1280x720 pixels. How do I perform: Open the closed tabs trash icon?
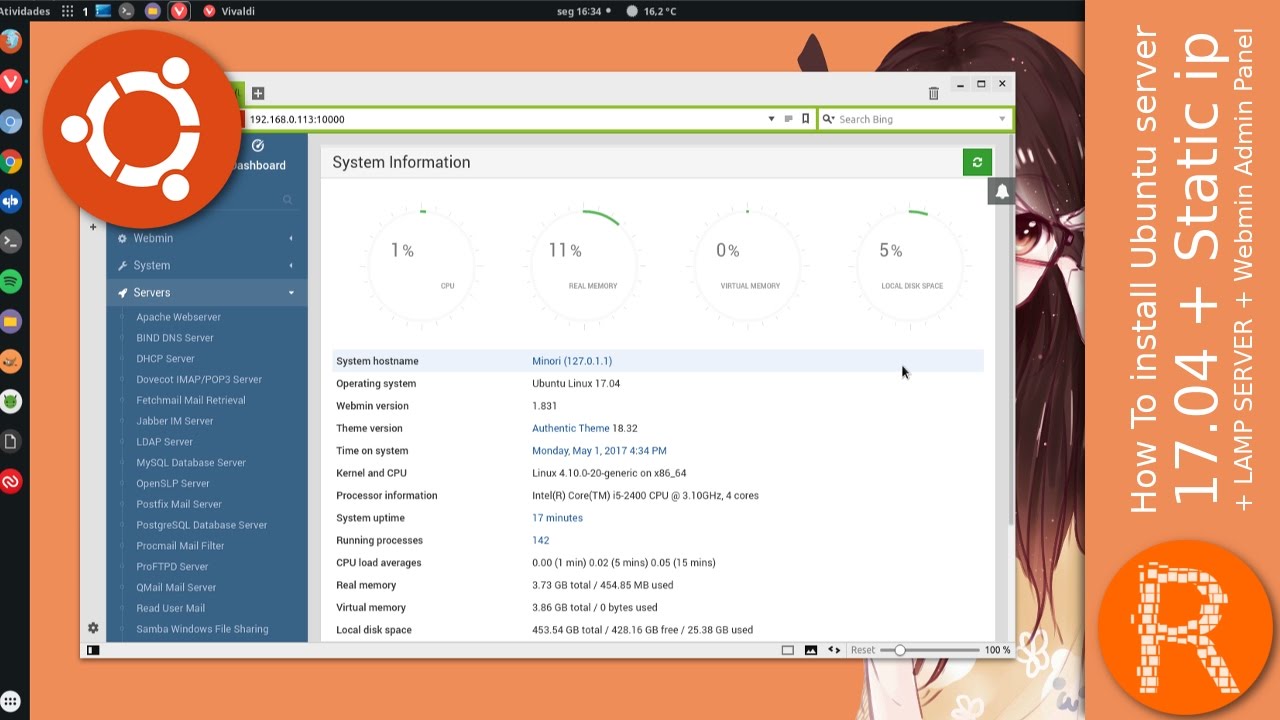tap(934, 93)
